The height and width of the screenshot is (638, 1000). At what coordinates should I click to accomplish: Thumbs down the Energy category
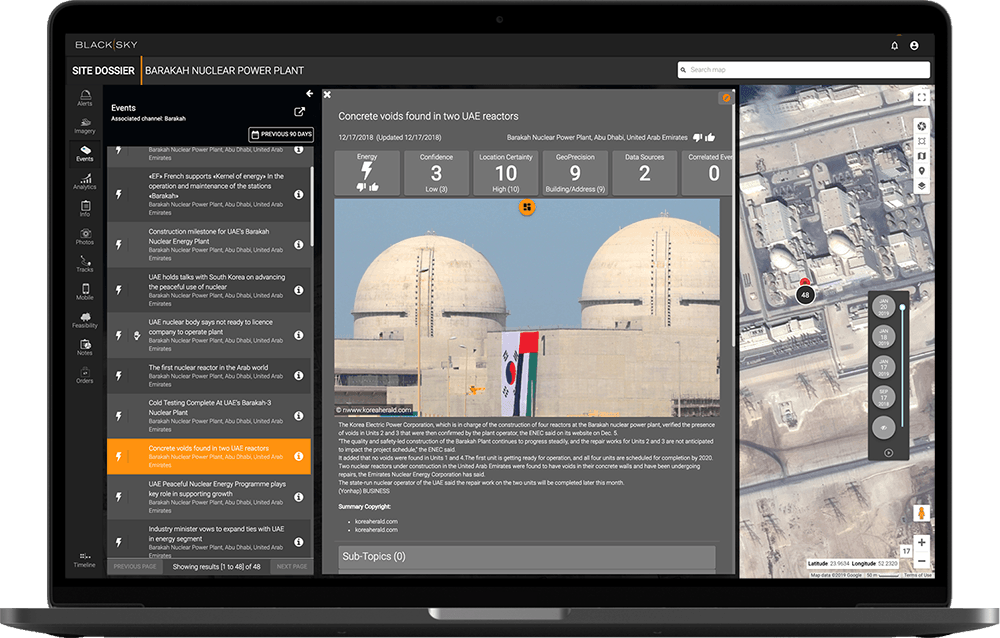pyautogui.click(x=361, y=187)
